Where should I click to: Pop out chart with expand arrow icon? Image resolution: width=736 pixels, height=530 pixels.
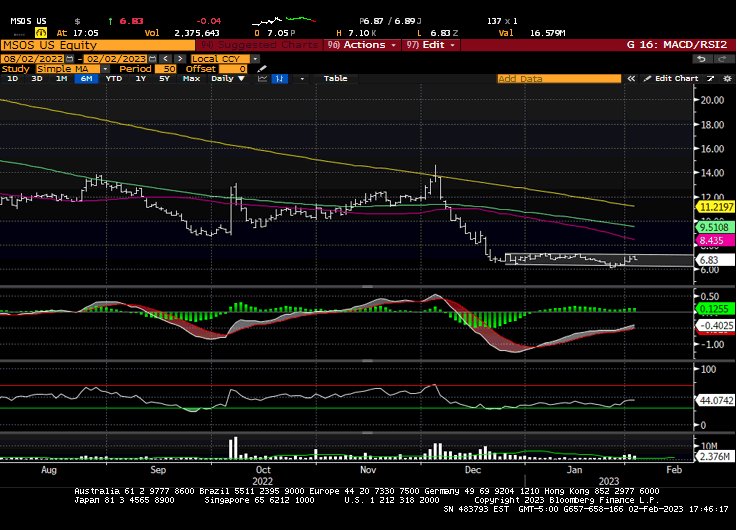tap(711, 78)
